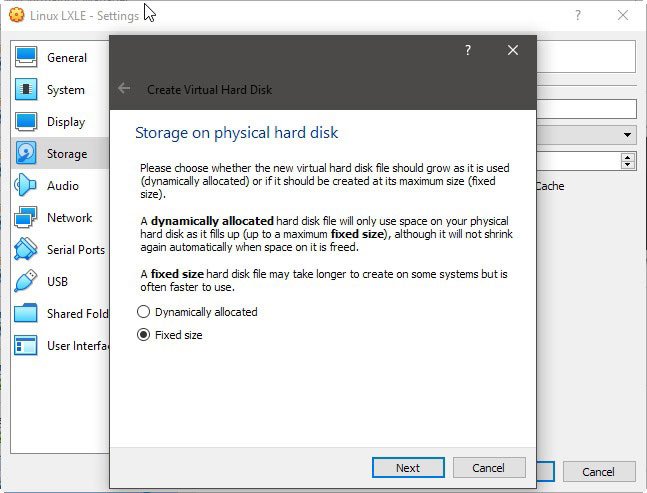The image size is (647, 493).
Task: Close the Create Virtual Hard Disk dialog
Action: pyautogui.click(x=512, y=50)
